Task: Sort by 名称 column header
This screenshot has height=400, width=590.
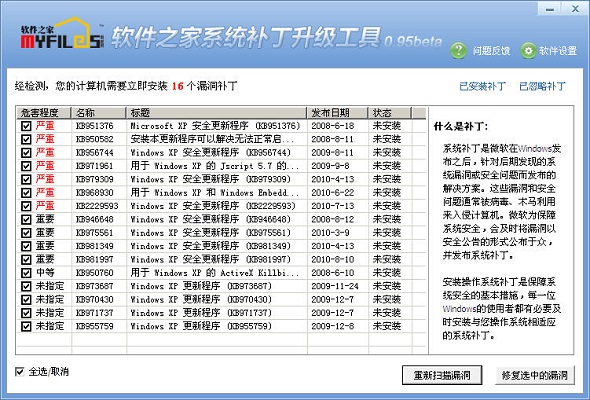Action: tap(99, 113)
